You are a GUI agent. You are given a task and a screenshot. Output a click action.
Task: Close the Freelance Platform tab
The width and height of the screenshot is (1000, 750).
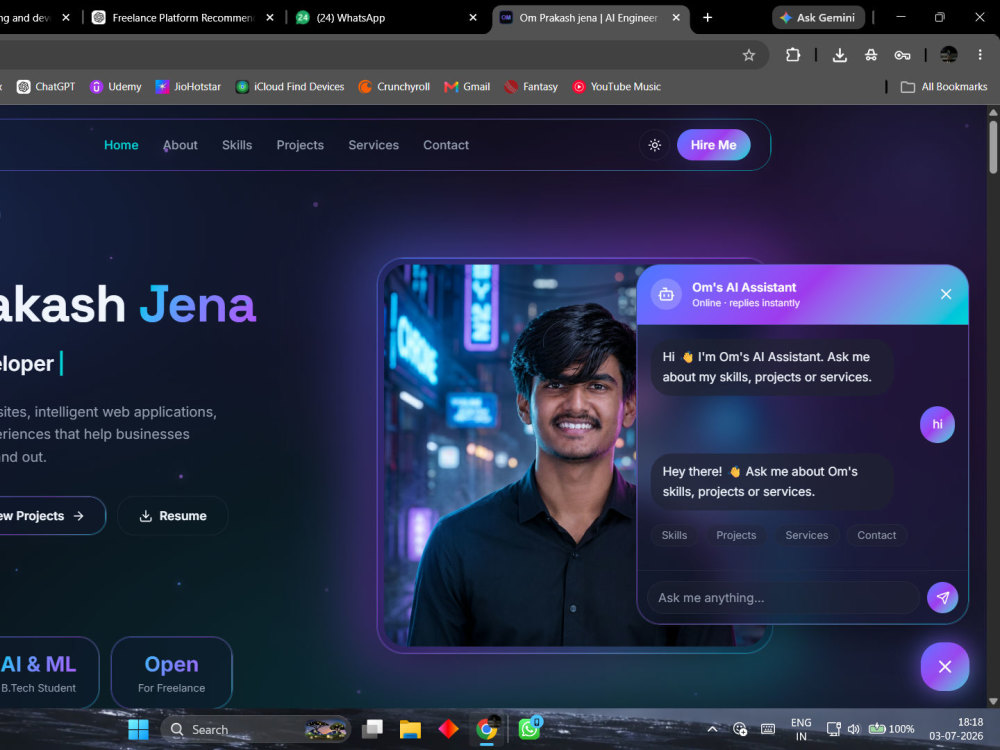click(270, 18)
